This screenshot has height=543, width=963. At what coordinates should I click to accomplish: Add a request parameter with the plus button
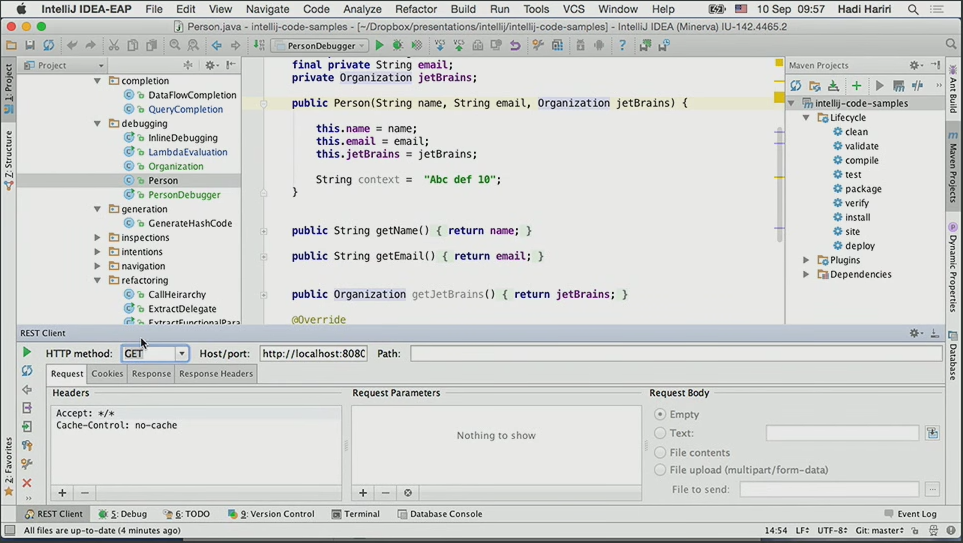(x=363, y=493)
